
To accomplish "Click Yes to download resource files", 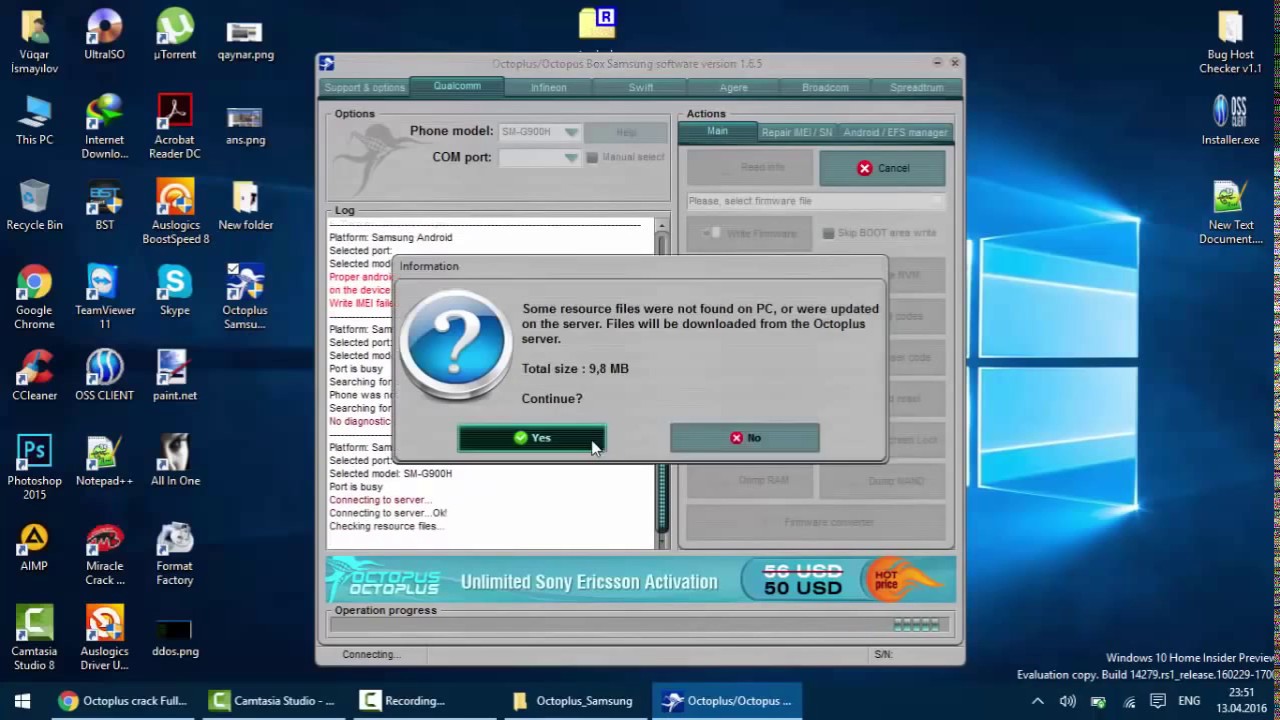I will (x=531, y=438).
